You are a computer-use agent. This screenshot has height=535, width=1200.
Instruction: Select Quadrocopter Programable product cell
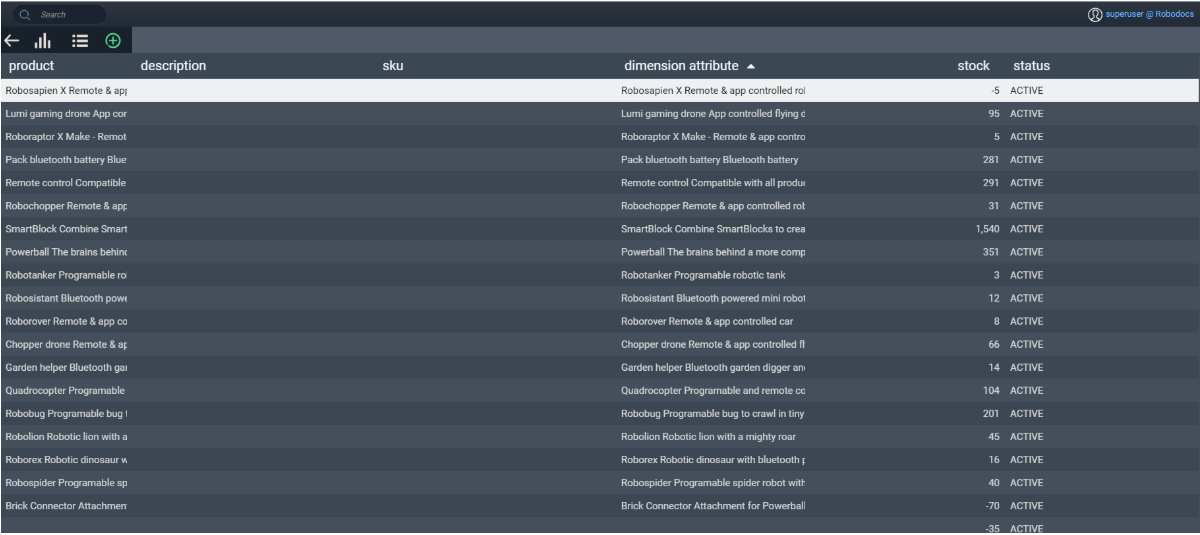pos(66,390)
